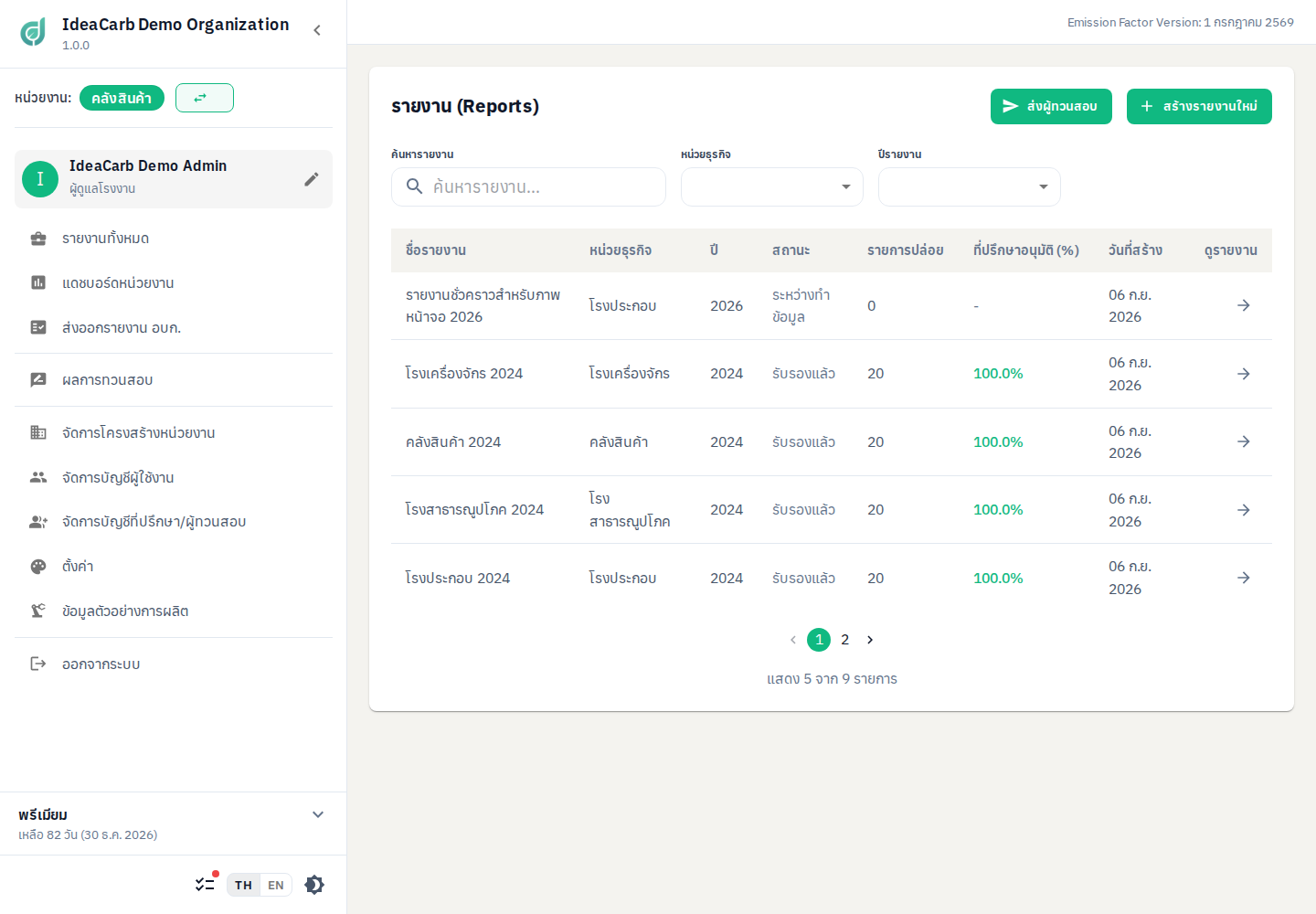Click the ชื่อรายงาน column header
The image size is (1316, 914).
point(436,250)
